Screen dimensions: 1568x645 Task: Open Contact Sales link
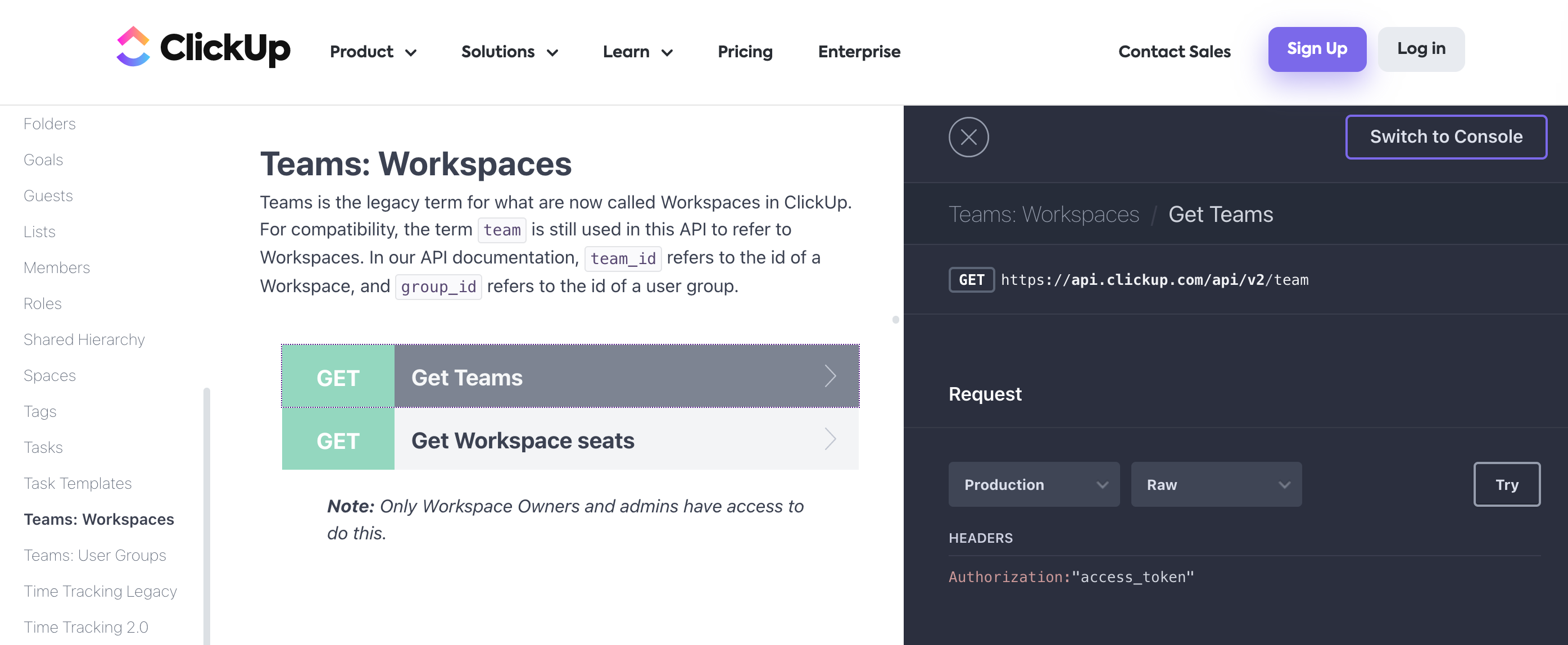[x=1173, y=52]
